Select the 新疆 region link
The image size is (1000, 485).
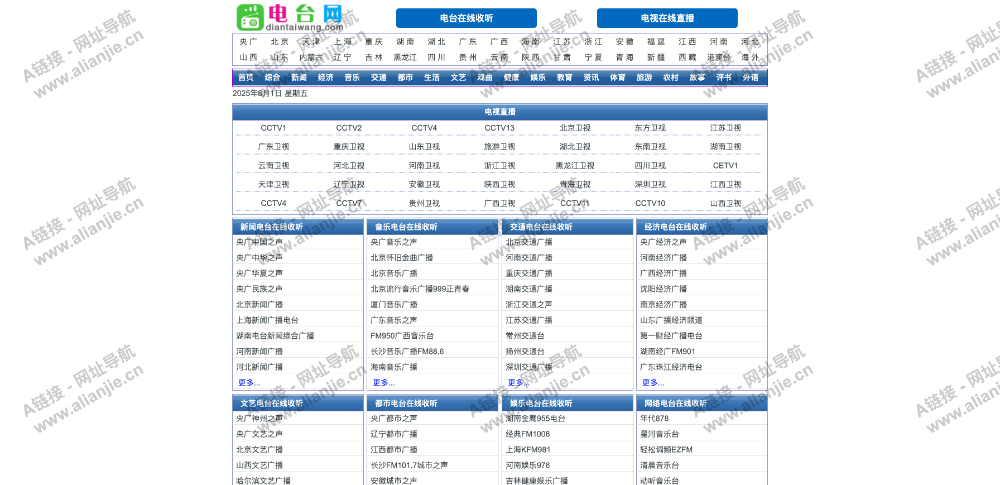click(656, 57)
